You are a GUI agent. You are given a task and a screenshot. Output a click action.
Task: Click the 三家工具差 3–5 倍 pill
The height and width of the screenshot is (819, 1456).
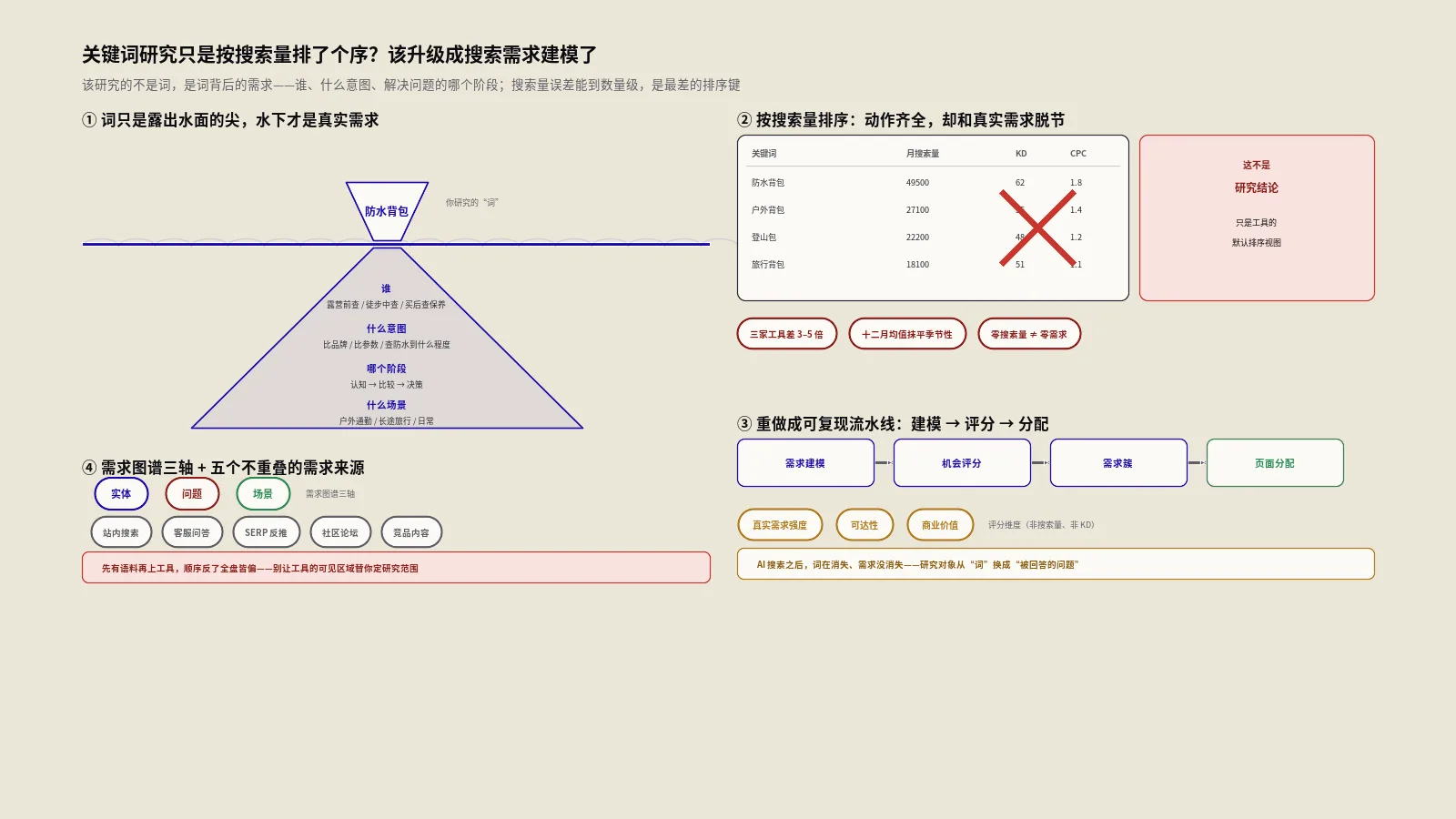click(x=786, y=334)
